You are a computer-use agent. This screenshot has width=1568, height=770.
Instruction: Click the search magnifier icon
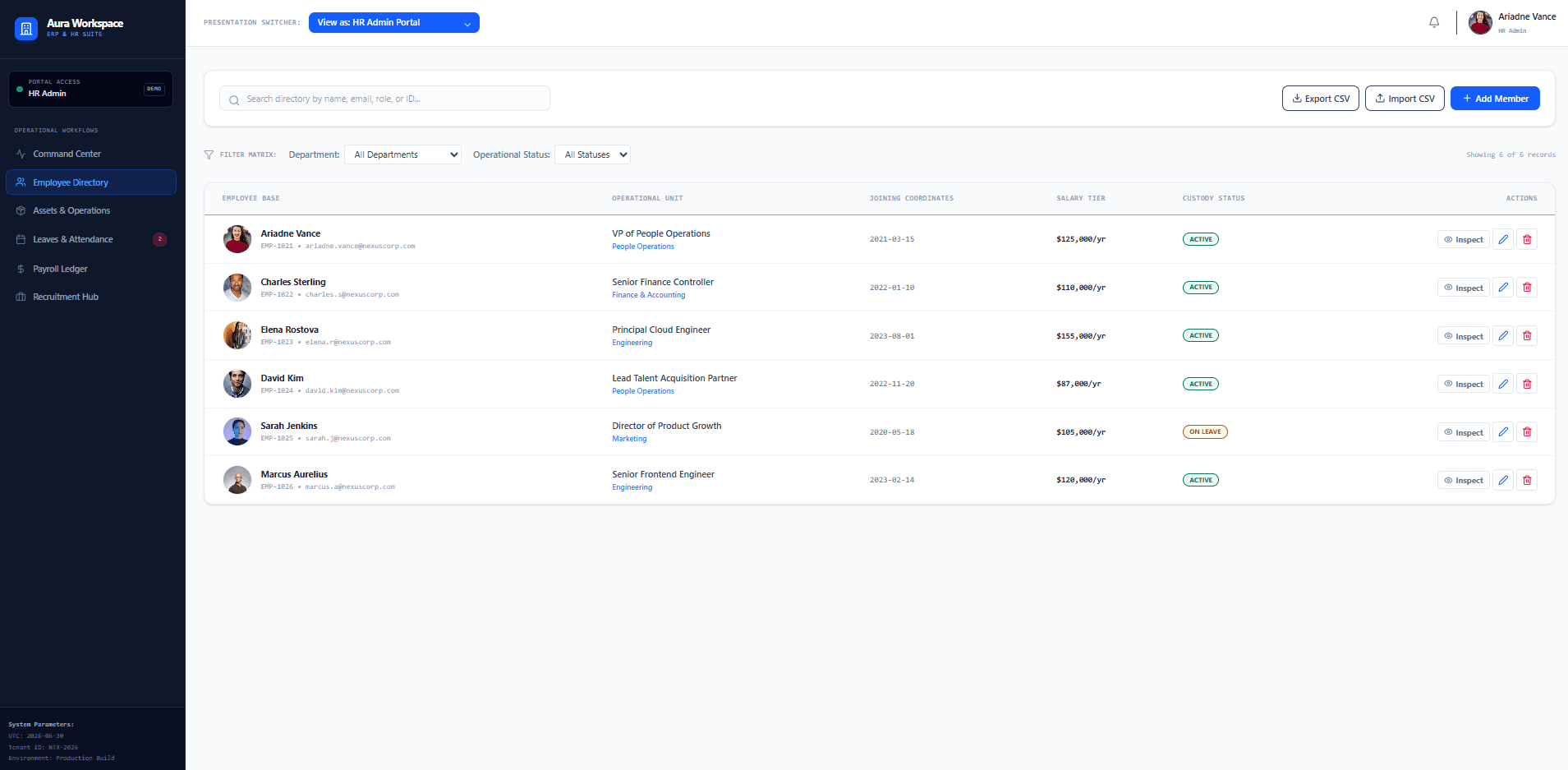click(234, 99)
